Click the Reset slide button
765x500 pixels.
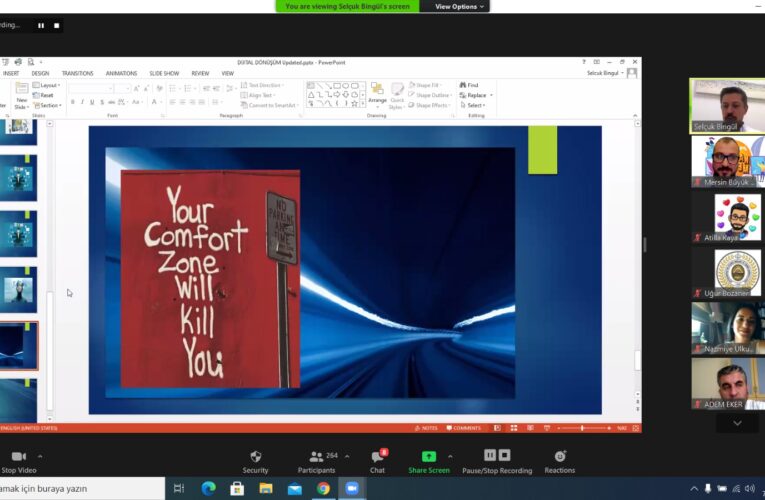(x=46, y=95)
